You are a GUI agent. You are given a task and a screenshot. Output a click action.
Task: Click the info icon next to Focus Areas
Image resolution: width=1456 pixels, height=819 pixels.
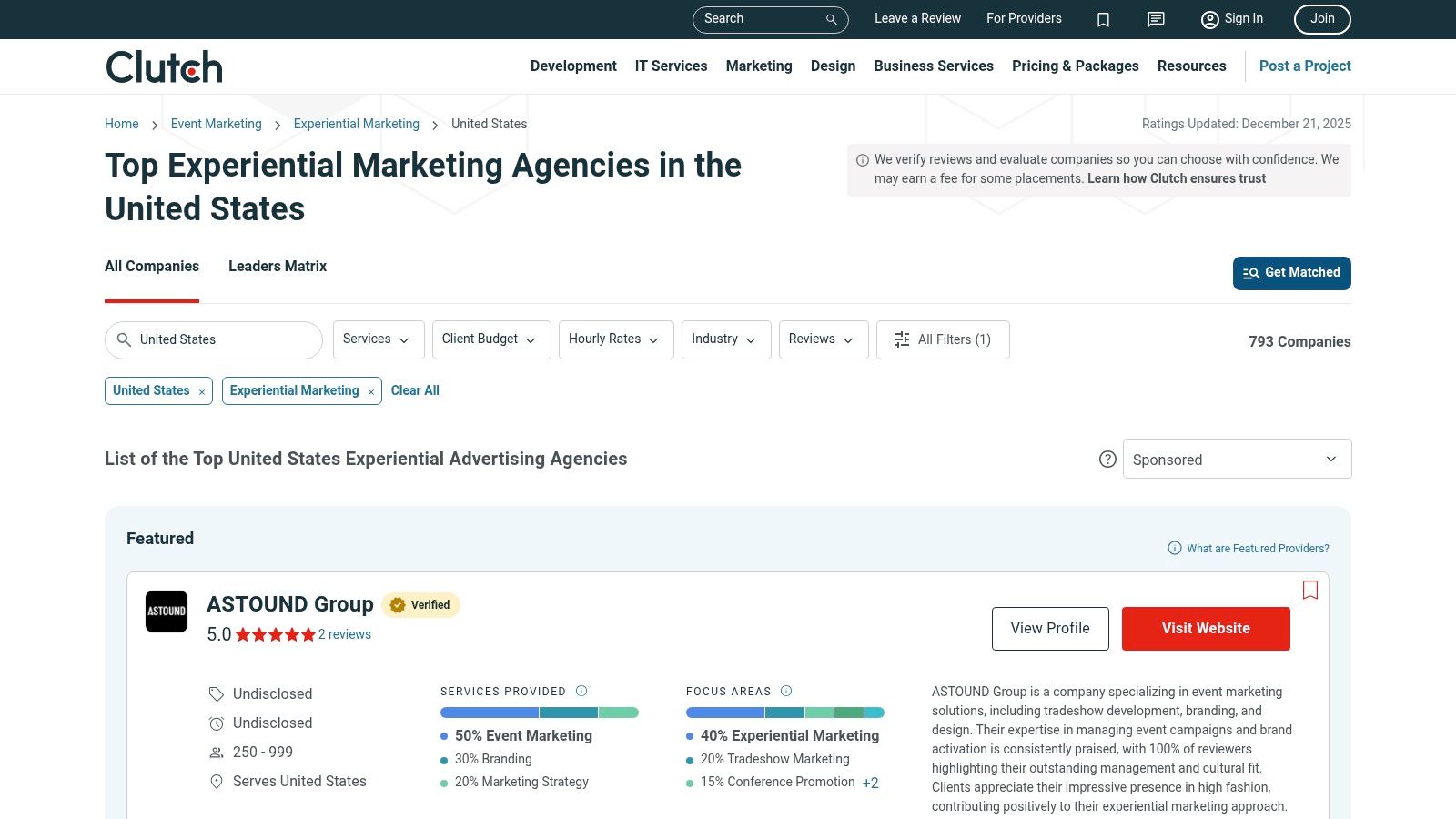click(x=785, y=691)
